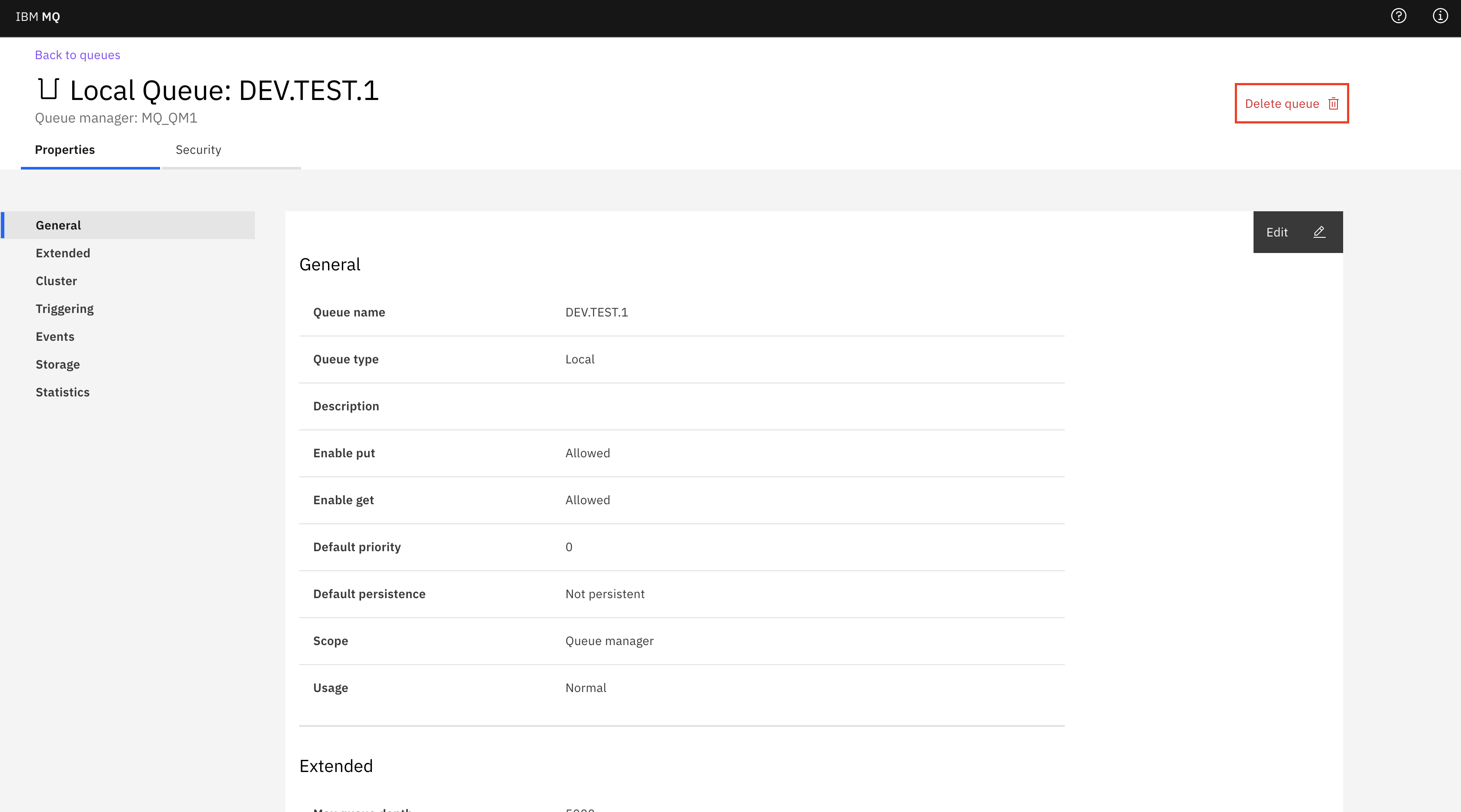Open the Extended properties section
The width and height of the screenshot is (1461, 812).
62,253
